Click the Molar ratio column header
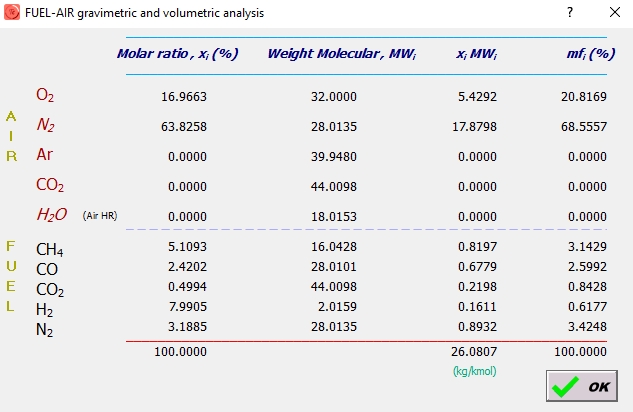 (x=177, y=53)
